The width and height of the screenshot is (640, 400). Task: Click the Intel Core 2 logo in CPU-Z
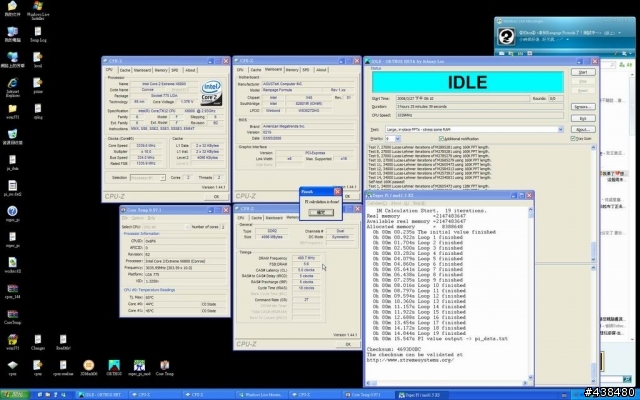coord(211,92)
